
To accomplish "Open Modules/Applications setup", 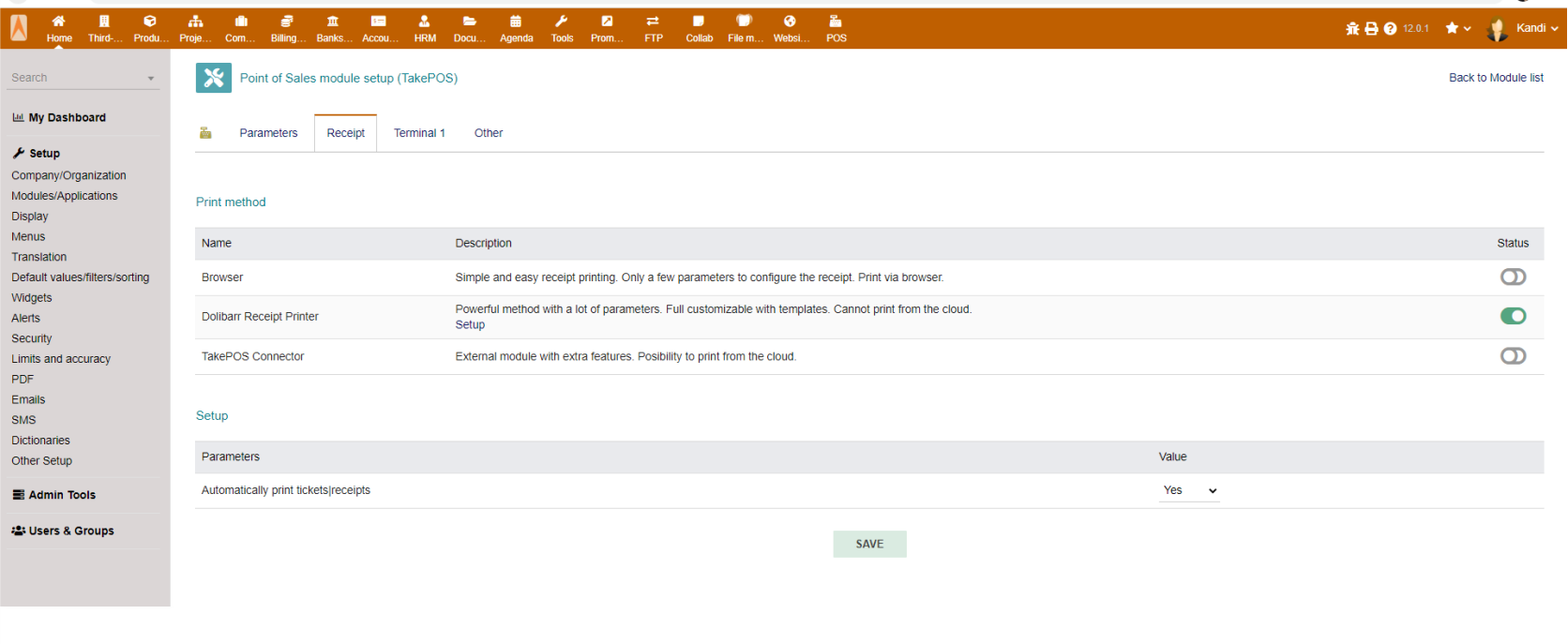I will 65,196.
